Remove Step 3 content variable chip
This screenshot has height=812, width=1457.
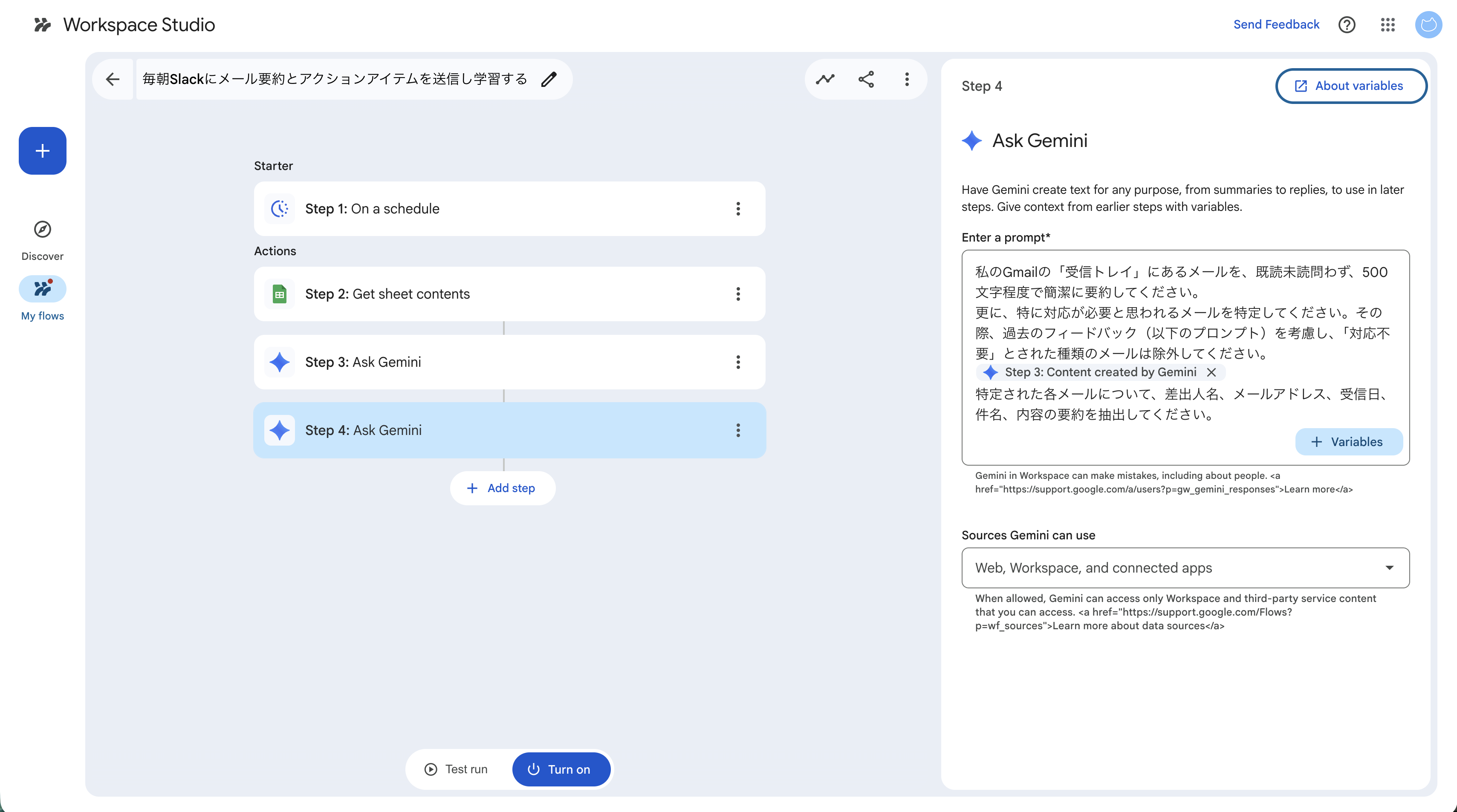(1211, 372)
